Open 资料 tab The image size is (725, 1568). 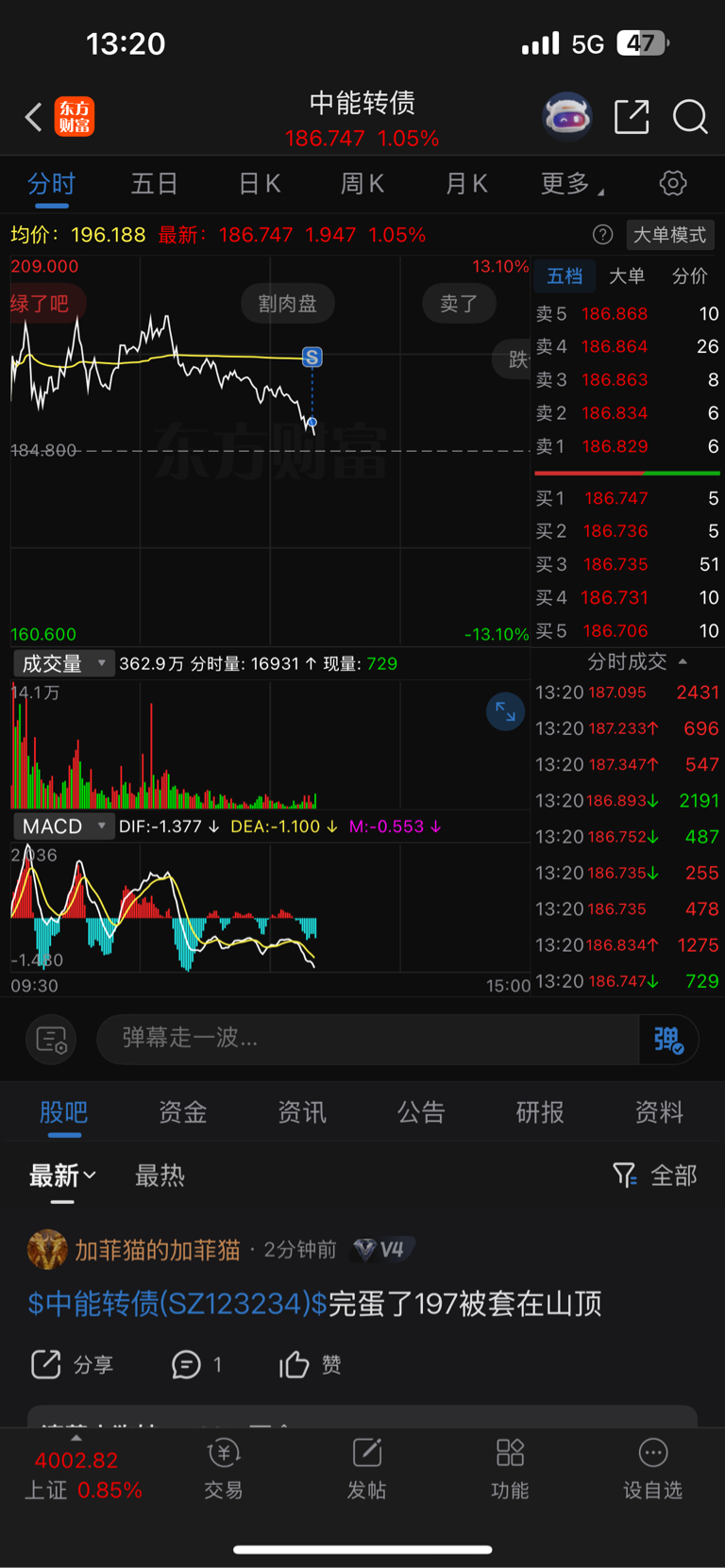click(659, 1113)
